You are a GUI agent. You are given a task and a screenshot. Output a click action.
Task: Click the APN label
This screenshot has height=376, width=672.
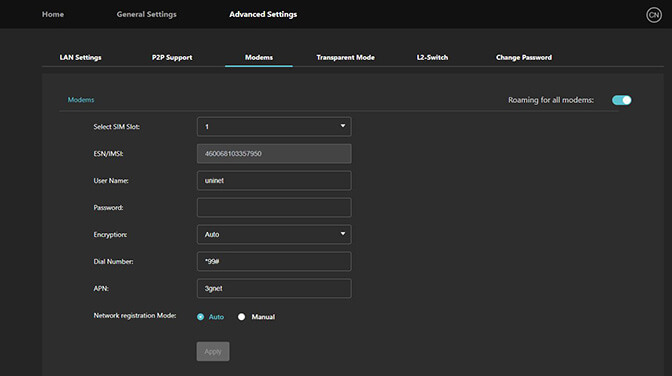101,289
